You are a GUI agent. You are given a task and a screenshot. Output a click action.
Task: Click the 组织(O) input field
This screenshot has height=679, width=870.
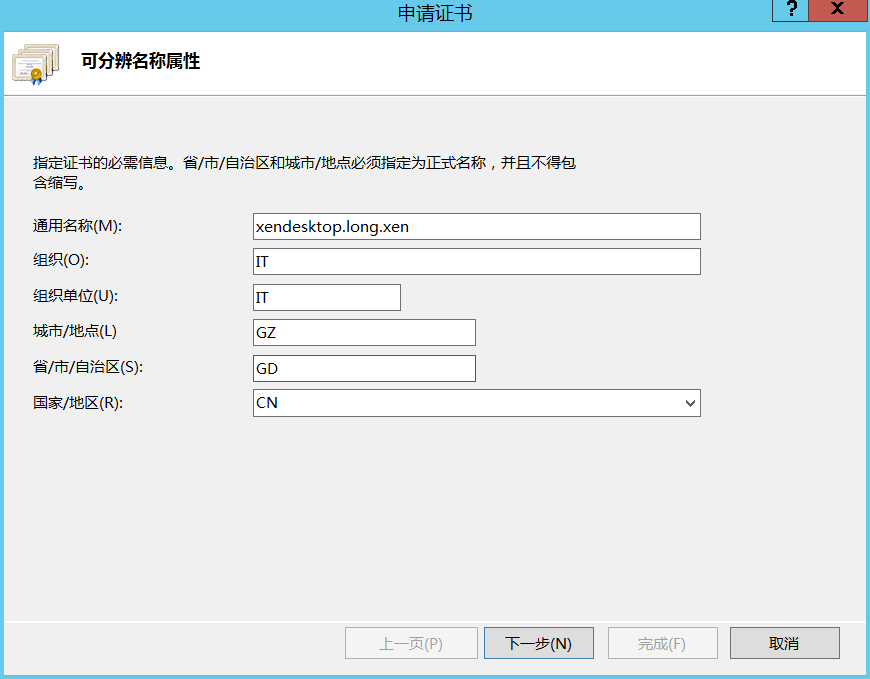click(x=477, y=261)
